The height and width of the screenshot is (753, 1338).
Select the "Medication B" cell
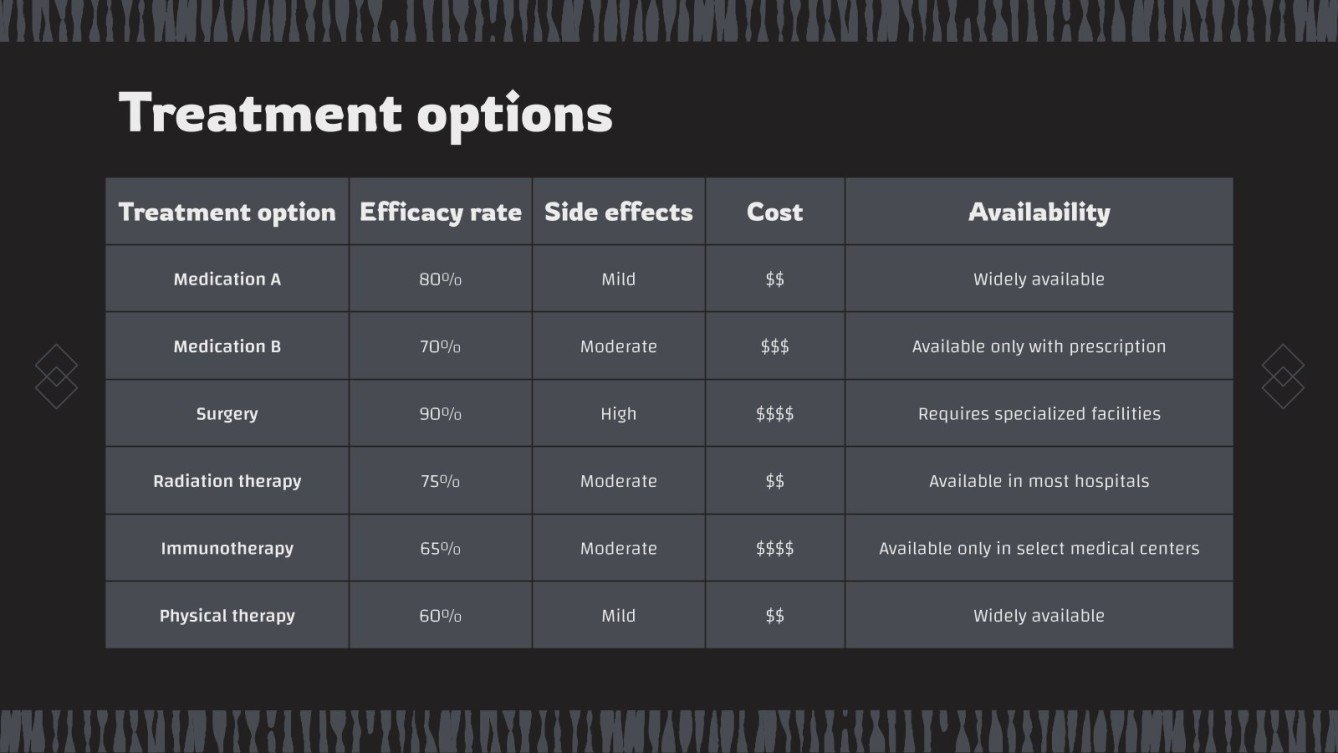(227, 346)
